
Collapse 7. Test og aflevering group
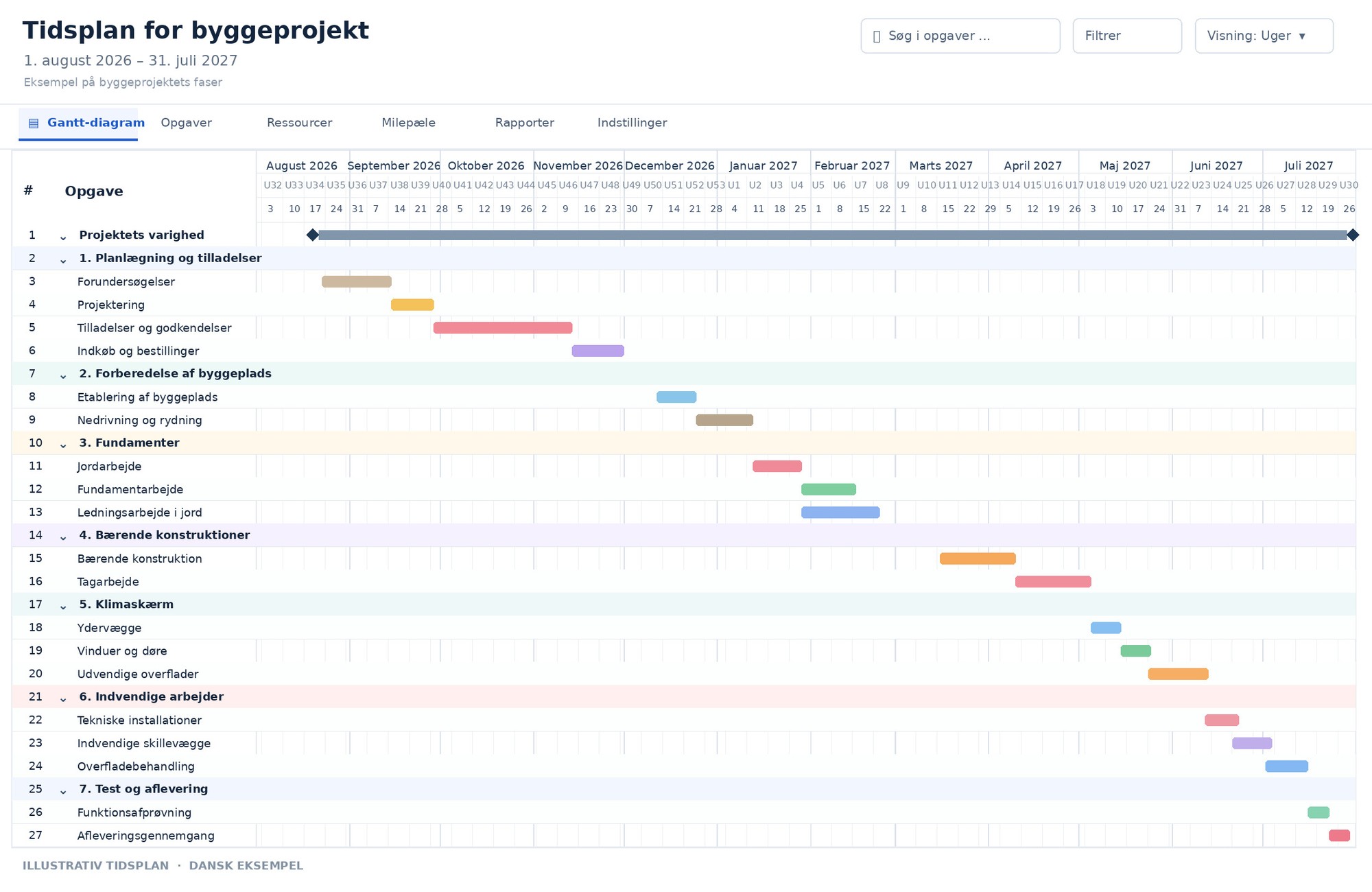63,790
